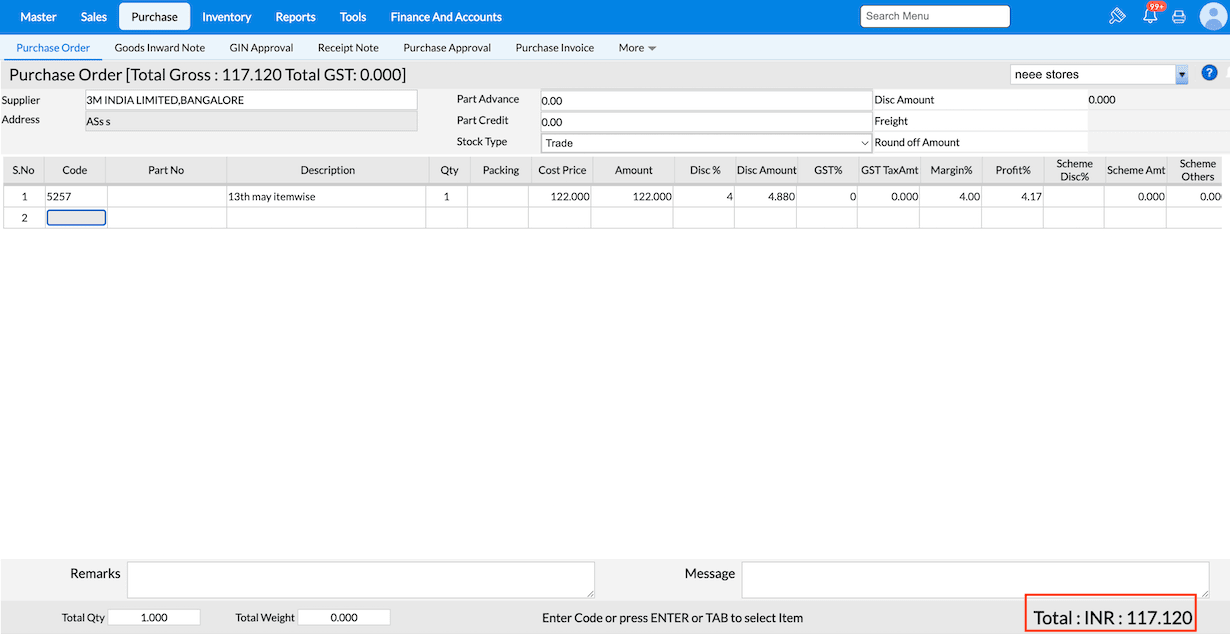Image resolution: width=1230 pixels, height=634 pixels.
Task: Click the Search Menu field
Action: [x=934, y=16]
